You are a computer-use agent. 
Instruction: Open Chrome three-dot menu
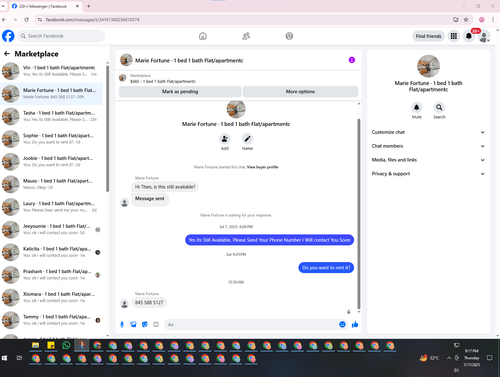point(493,20)
